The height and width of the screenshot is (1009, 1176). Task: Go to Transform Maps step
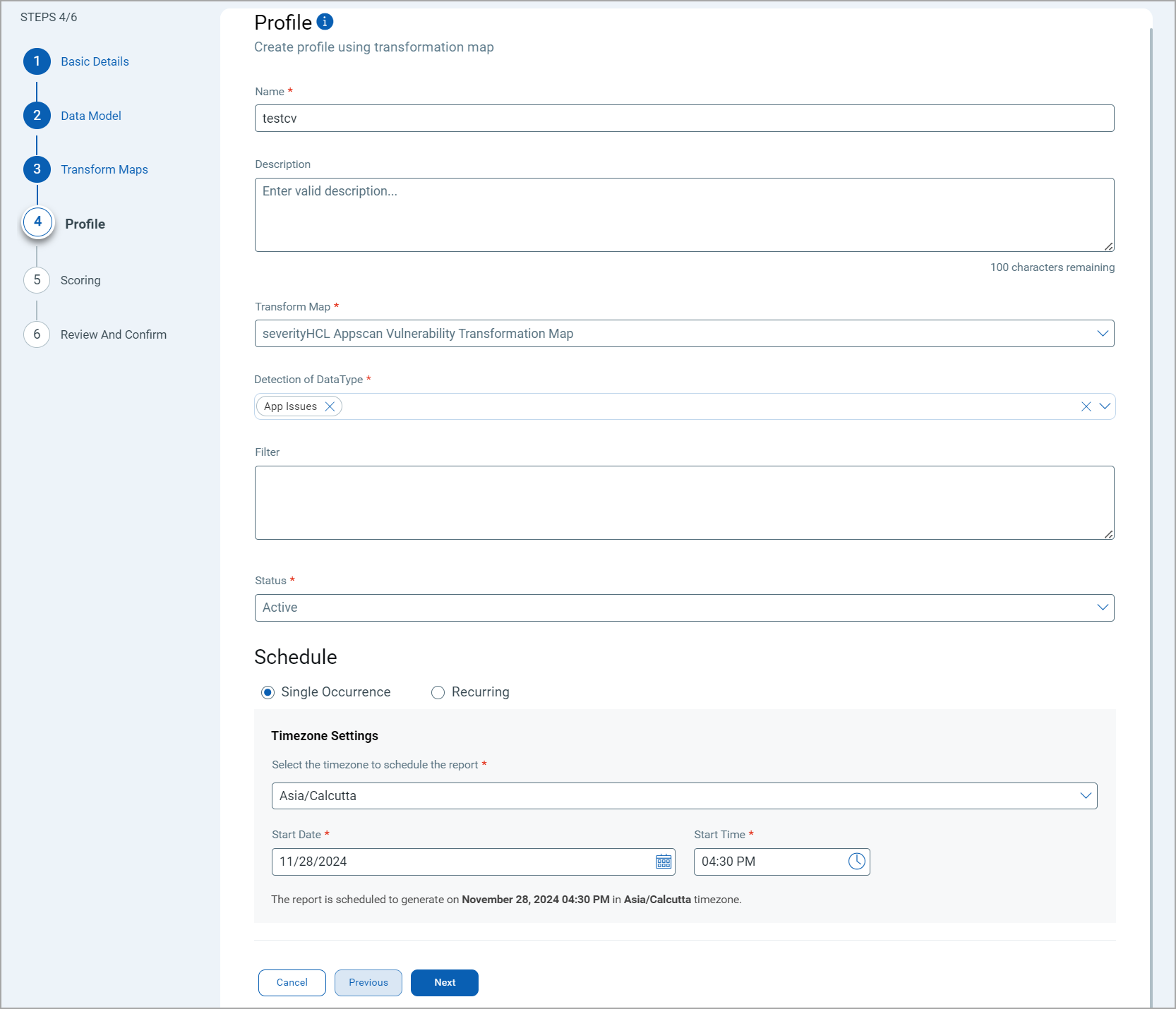click(x=104, y=169)
